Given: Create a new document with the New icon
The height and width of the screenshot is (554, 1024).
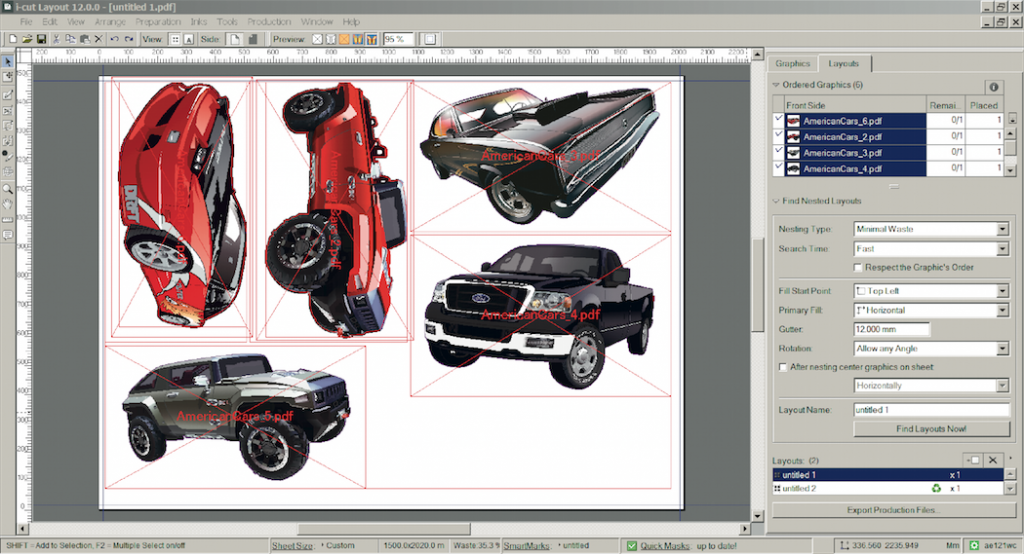Looking at the screenshot, I should point(12,39).
